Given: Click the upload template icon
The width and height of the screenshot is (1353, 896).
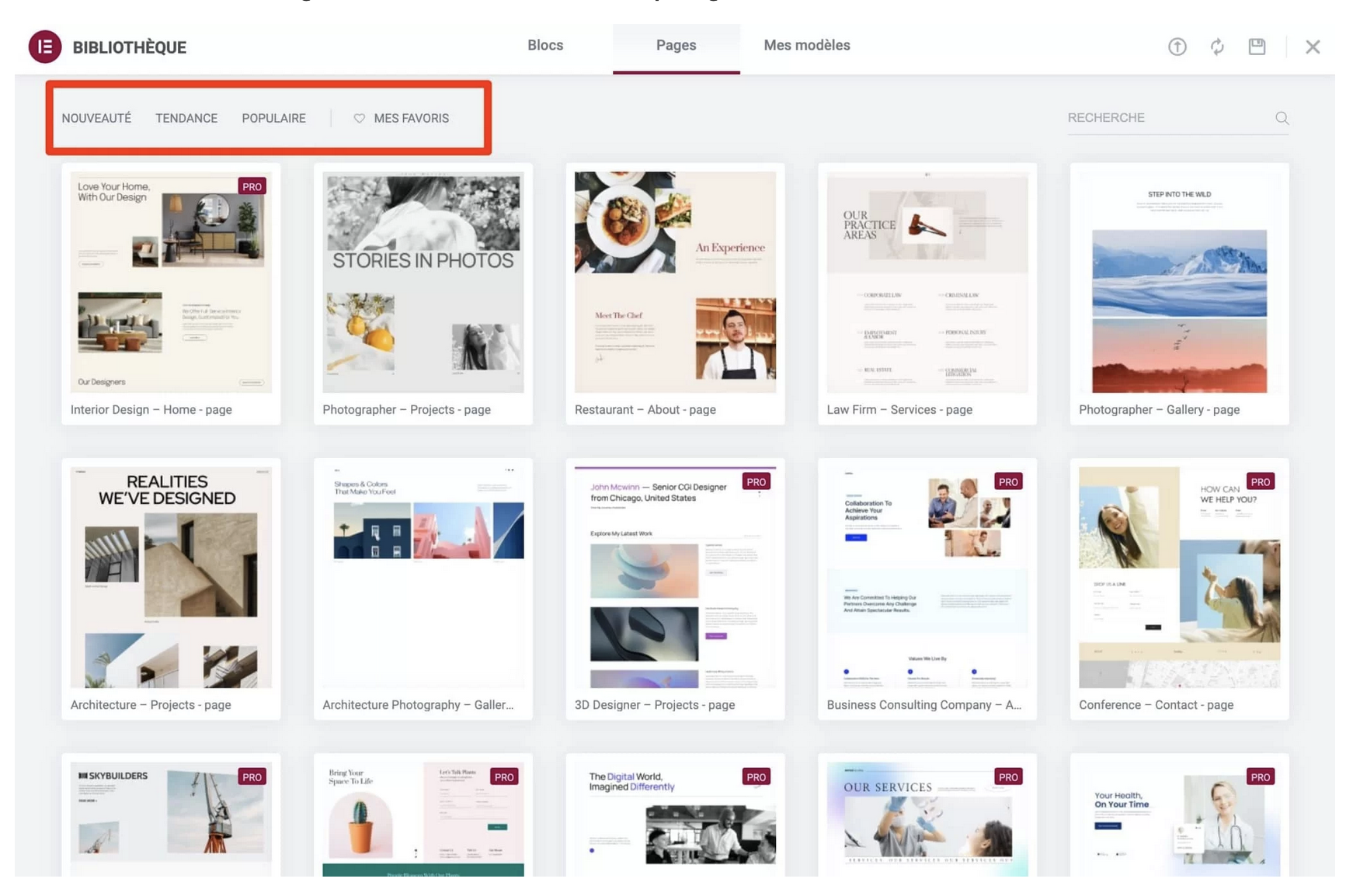Looking at the screenshot, I should point(1177,47).
